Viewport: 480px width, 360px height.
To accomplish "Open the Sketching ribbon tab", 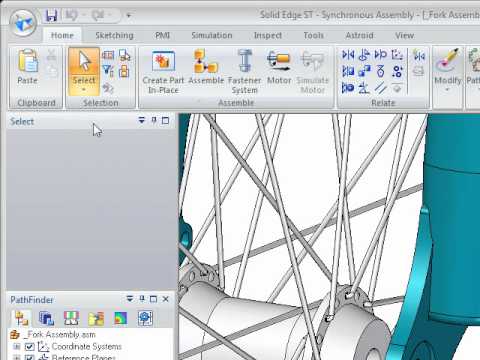I will [x=114, y=35].
